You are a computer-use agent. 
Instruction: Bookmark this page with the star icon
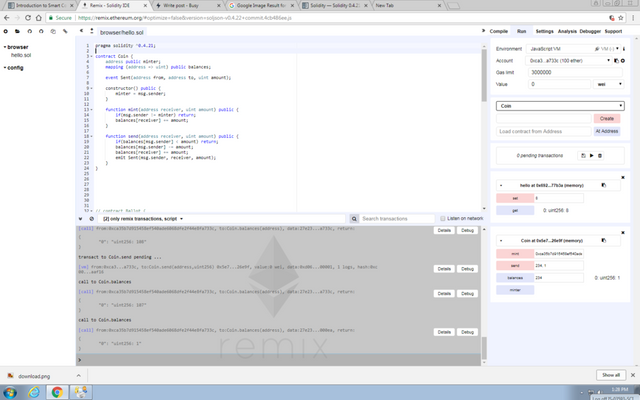(621, 18)
